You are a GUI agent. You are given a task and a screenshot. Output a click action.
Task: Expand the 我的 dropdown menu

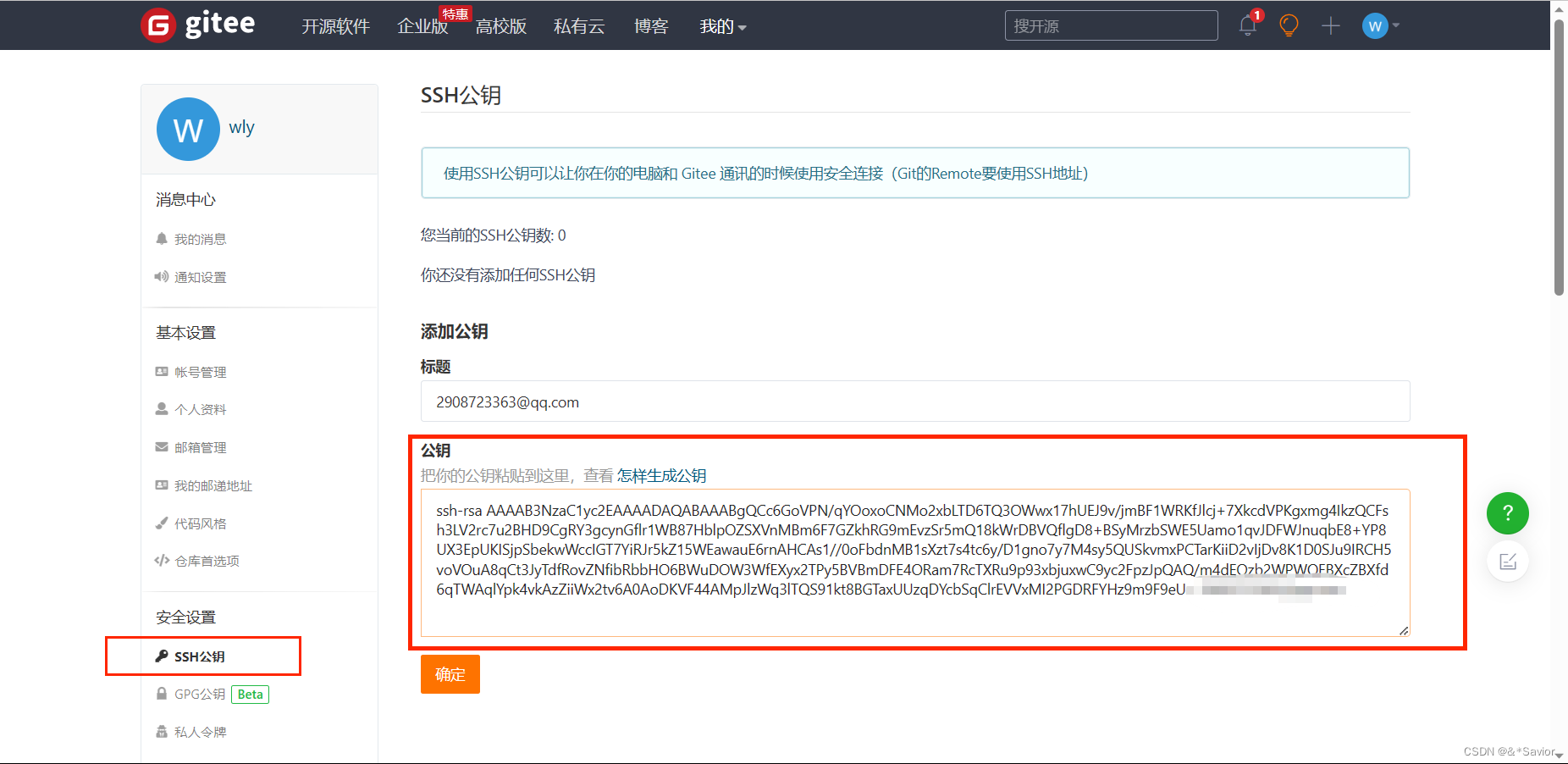723,27
